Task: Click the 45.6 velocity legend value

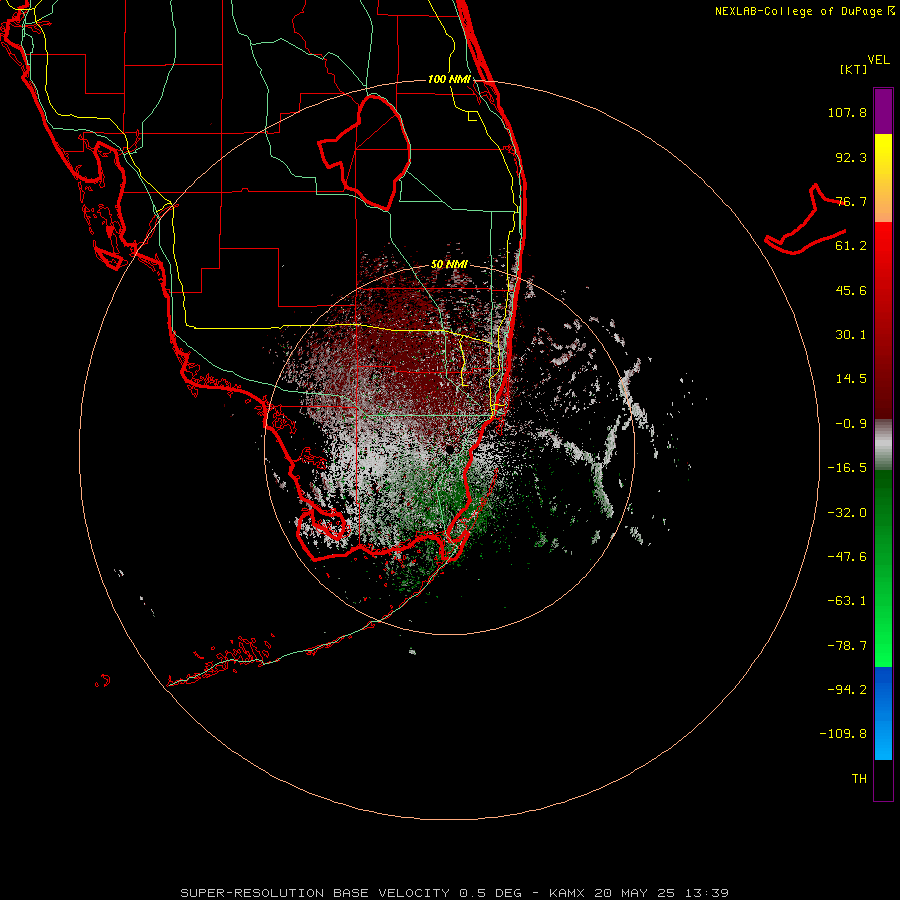Action: tap(851, 290)
